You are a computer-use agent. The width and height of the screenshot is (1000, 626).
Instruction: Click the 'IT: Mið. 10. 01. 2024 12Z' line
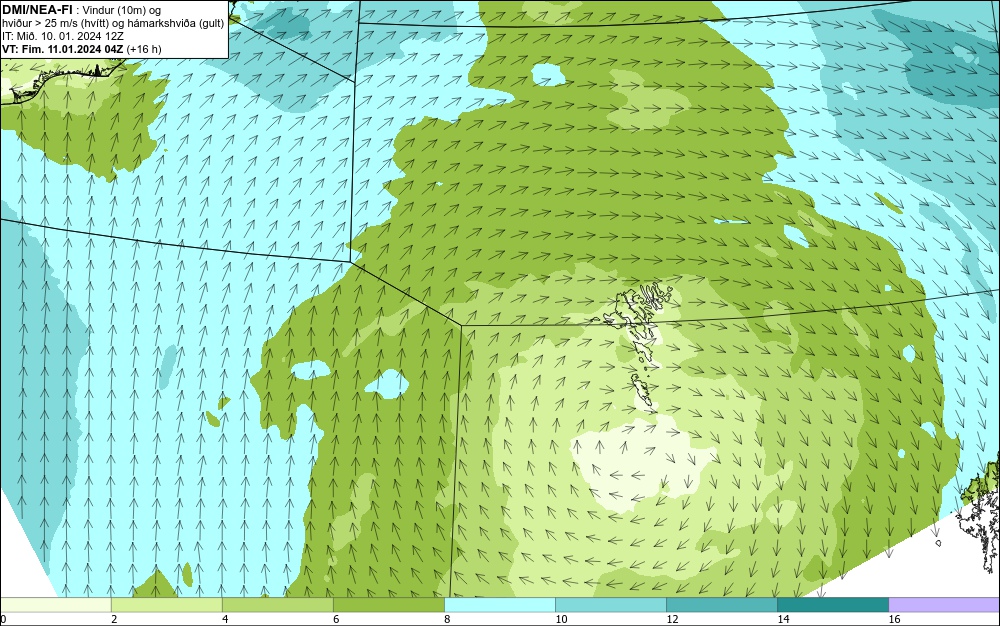pos(62,36)
